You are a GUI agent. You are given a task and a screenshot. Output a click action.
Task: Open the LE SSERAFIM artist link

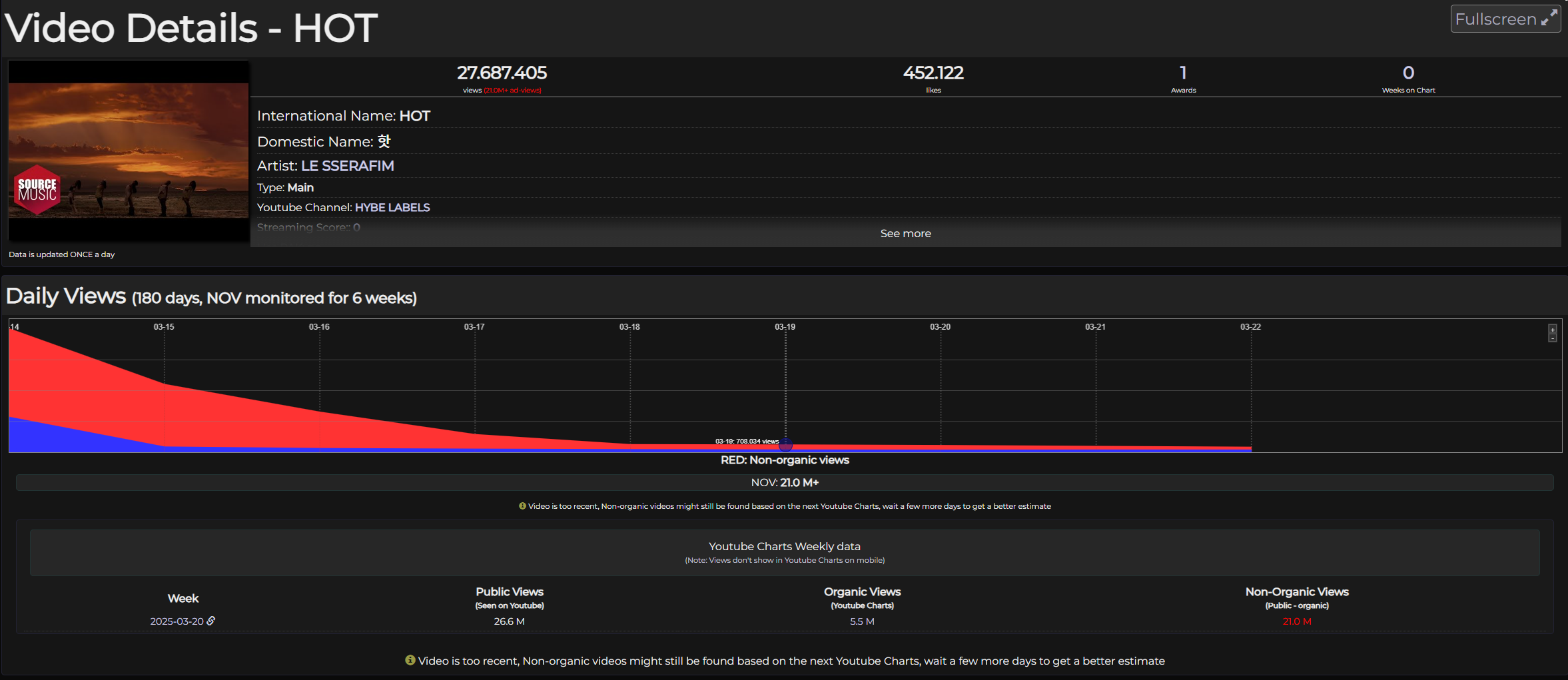(x=348, y=166)
